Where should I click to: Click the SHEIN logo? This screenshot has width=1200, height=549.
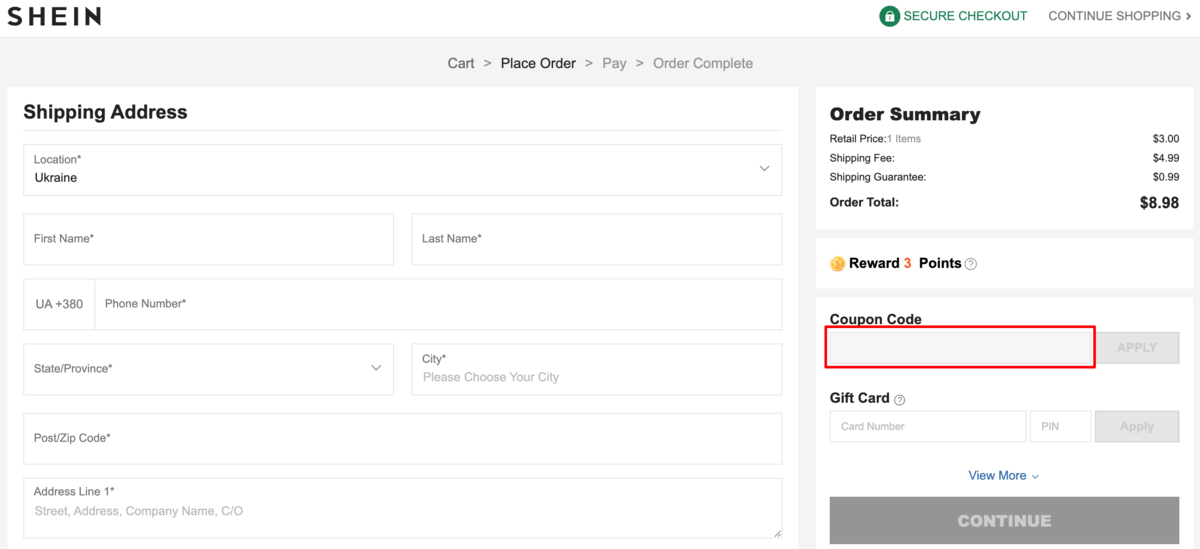54,17
